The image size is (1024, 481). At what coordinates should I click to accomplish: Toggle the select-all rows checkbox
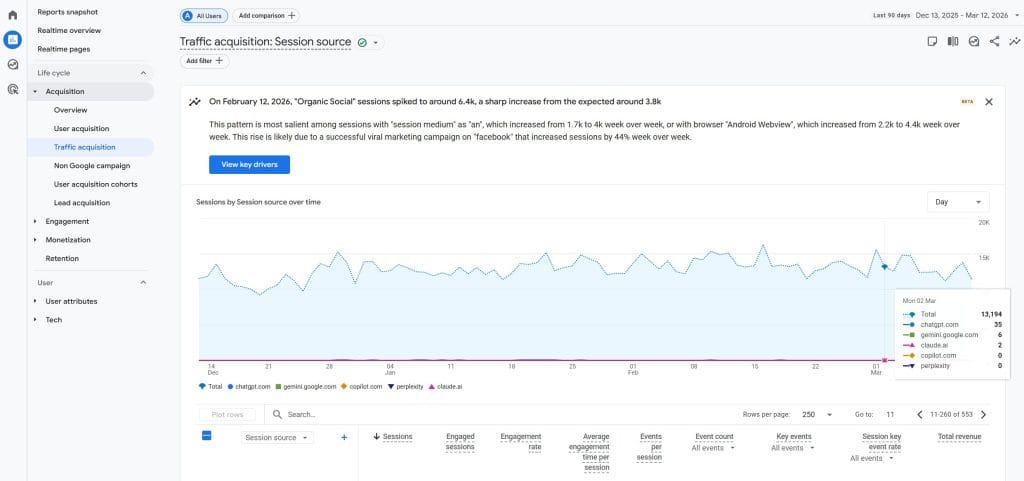(206, 436)
